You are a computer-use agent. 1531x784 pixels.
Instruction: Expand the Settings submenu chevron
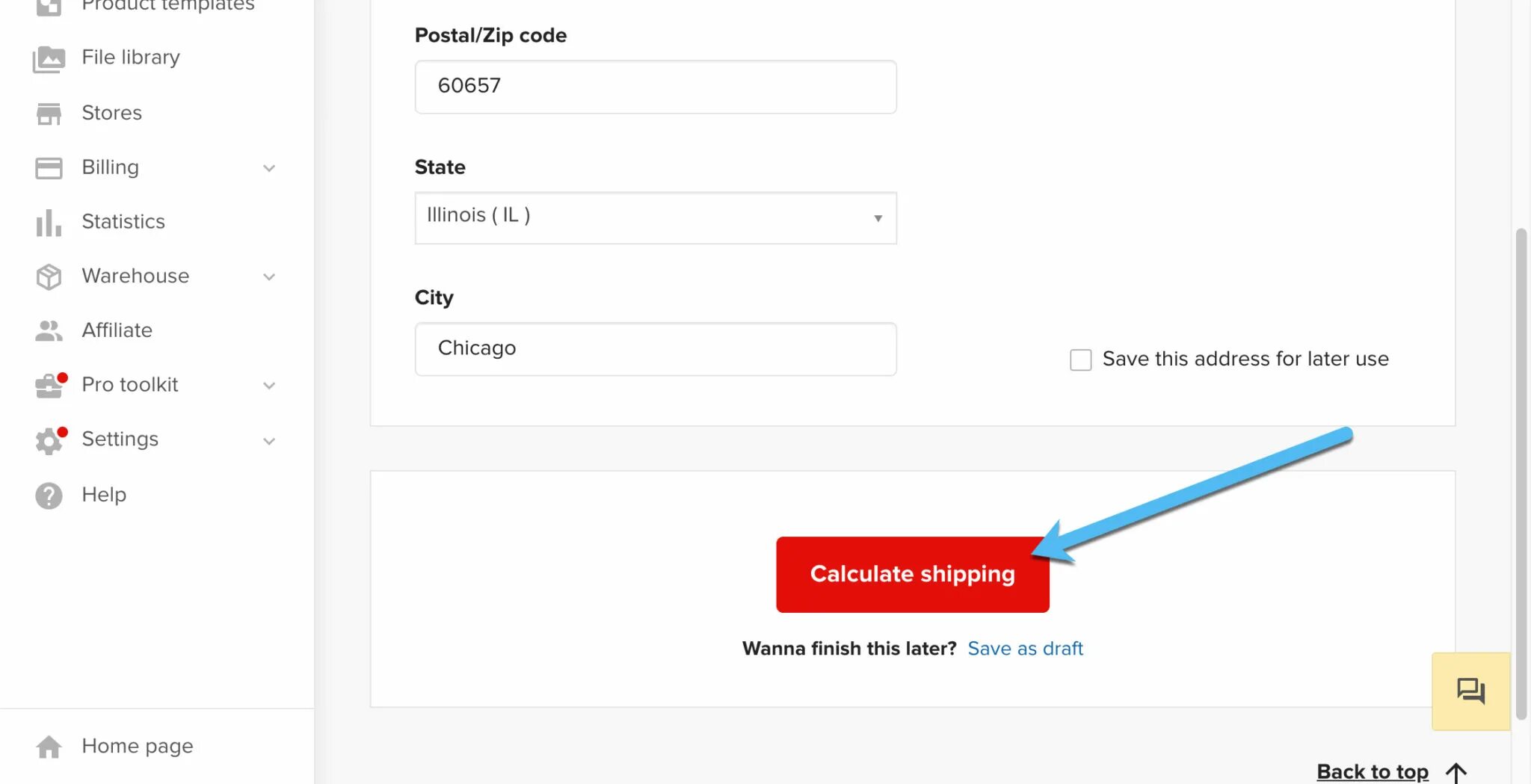[269, 441]
